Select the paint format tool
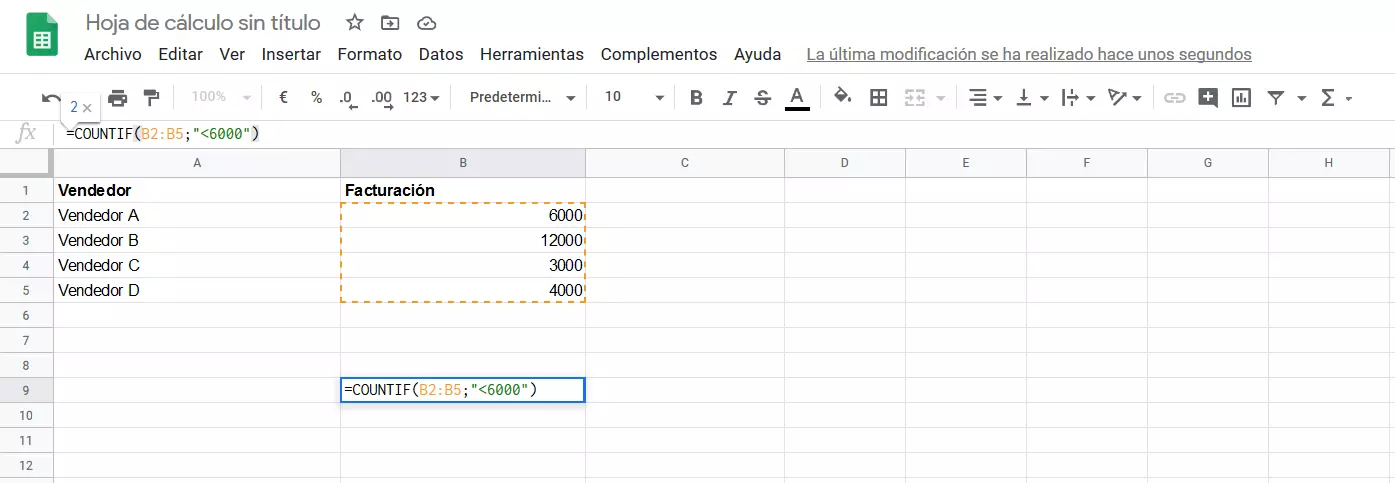 [x=151, y=97]
